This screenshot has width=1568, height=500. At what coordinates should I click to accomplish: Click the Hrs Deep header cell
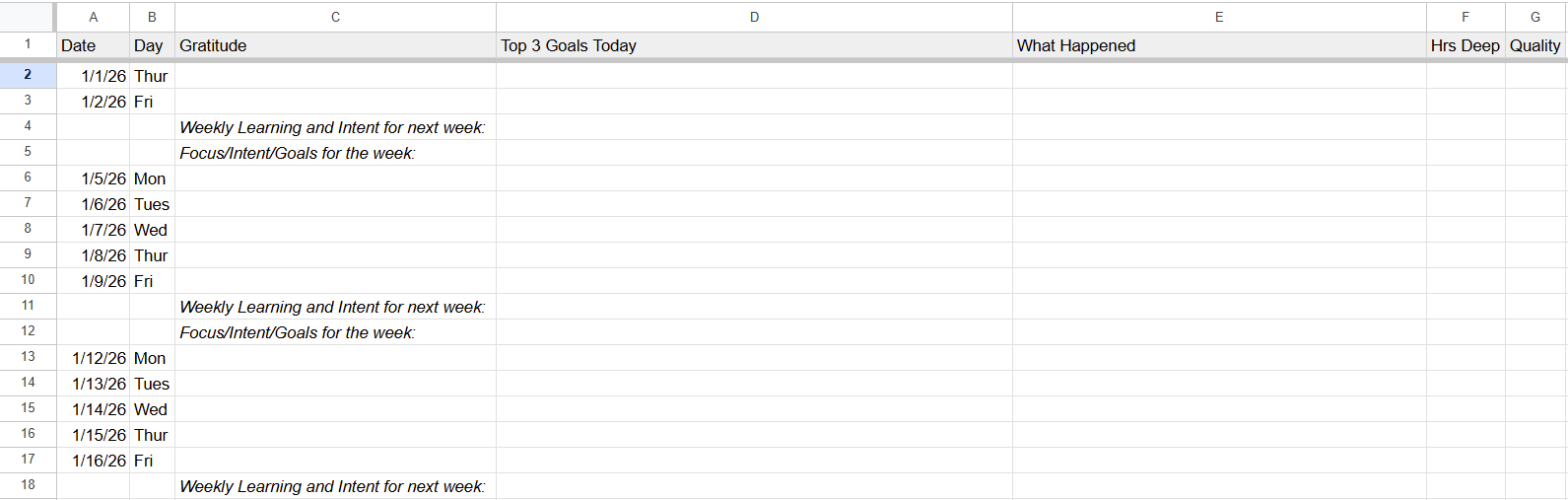point(1466,45)
